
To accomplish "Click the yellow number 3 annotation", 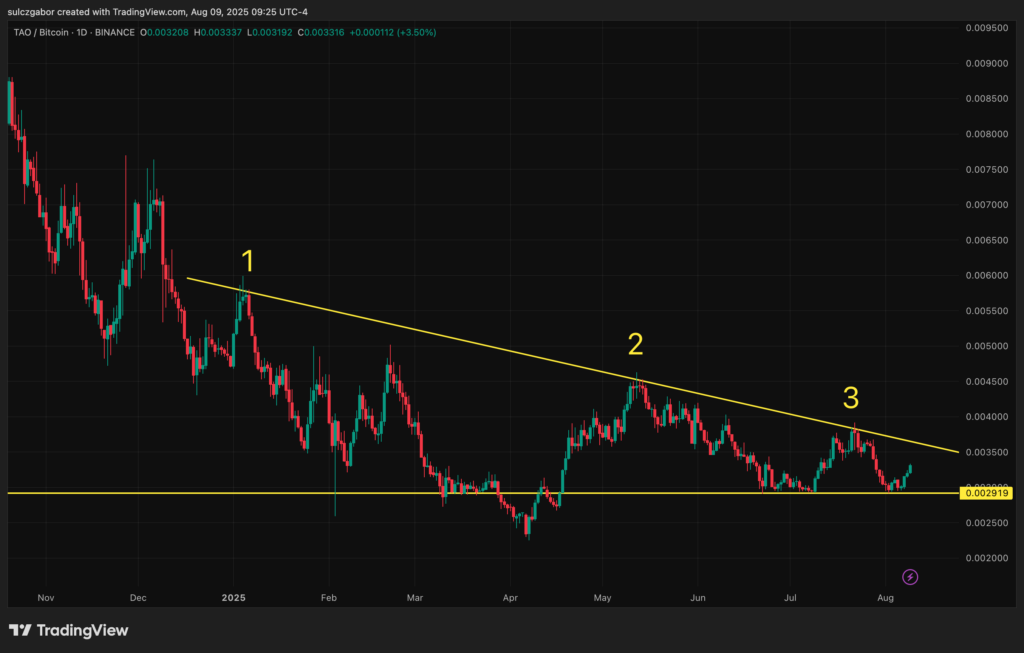I will click(850, 398).
